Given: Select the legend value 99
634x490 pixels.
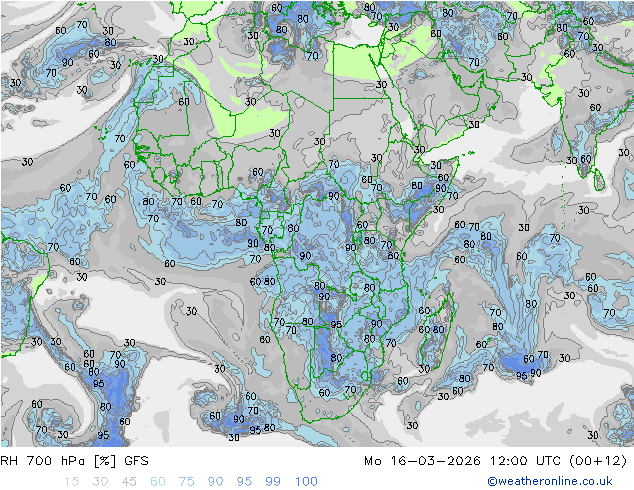Looking at the screenshot, I should pos(273,481).
